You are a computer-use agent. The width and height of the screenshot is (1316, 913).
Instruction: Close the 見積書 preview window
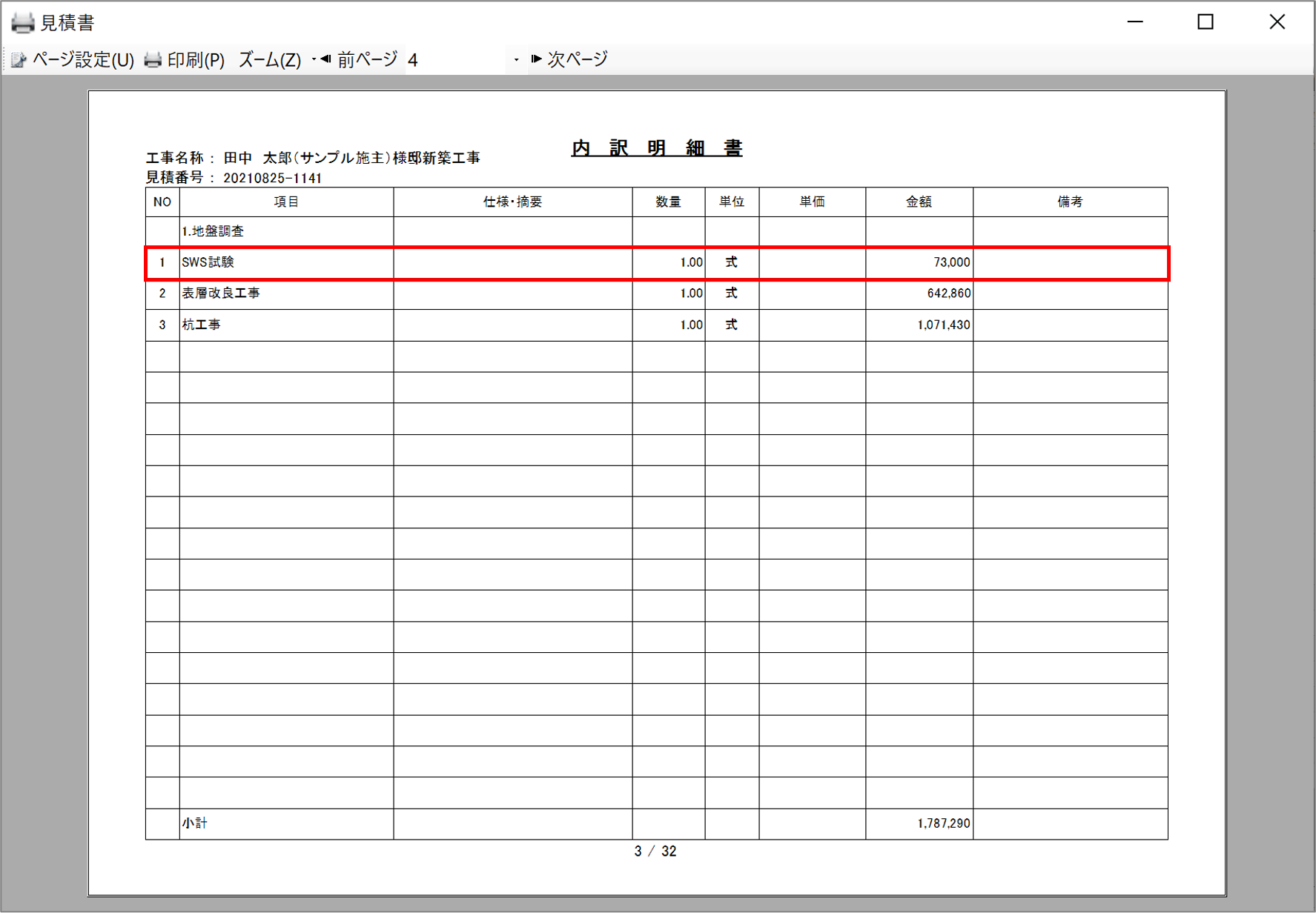tap(1277, 22)
